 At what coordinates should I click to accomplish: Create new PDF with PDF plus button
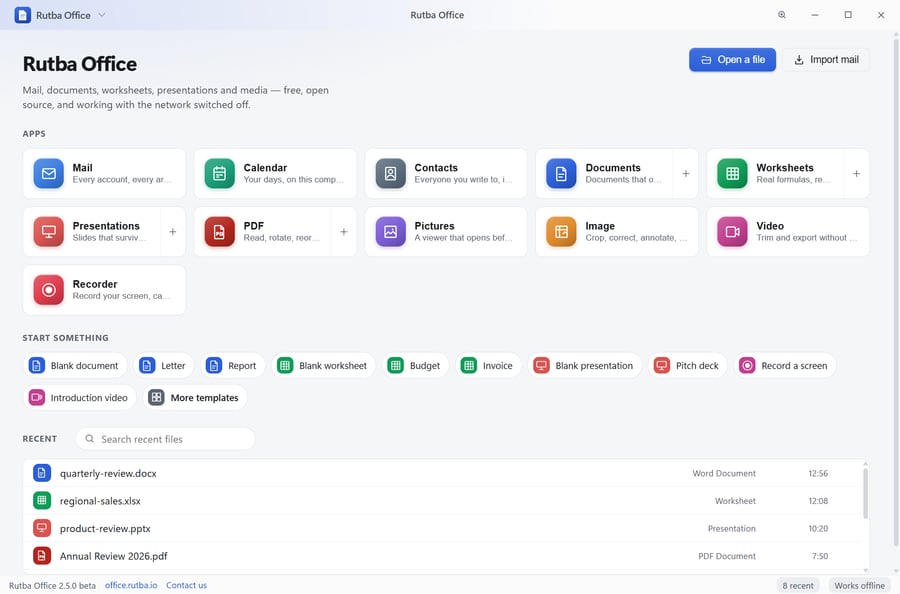344,232
